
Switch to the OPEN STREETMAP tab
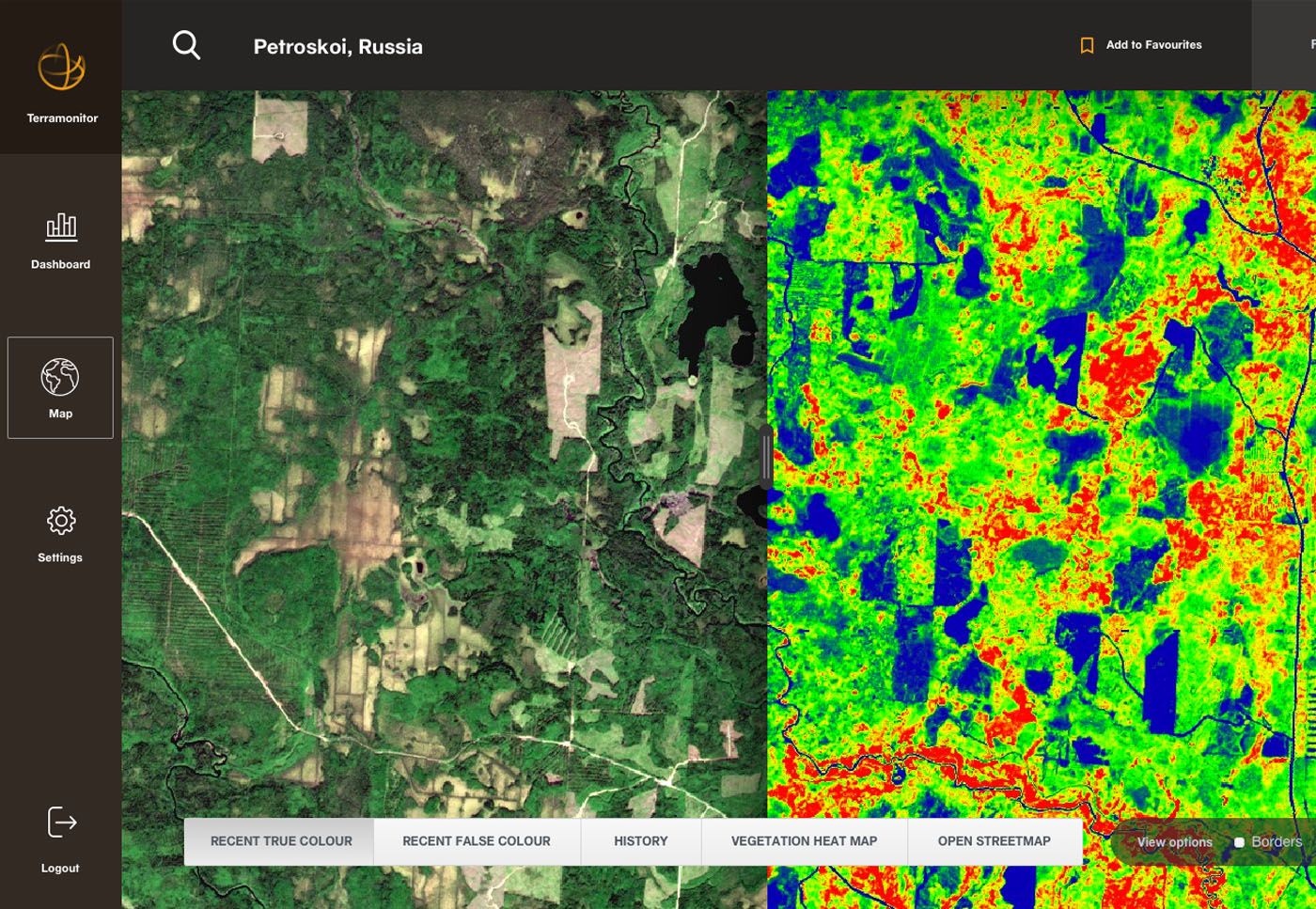click(994, 840)
